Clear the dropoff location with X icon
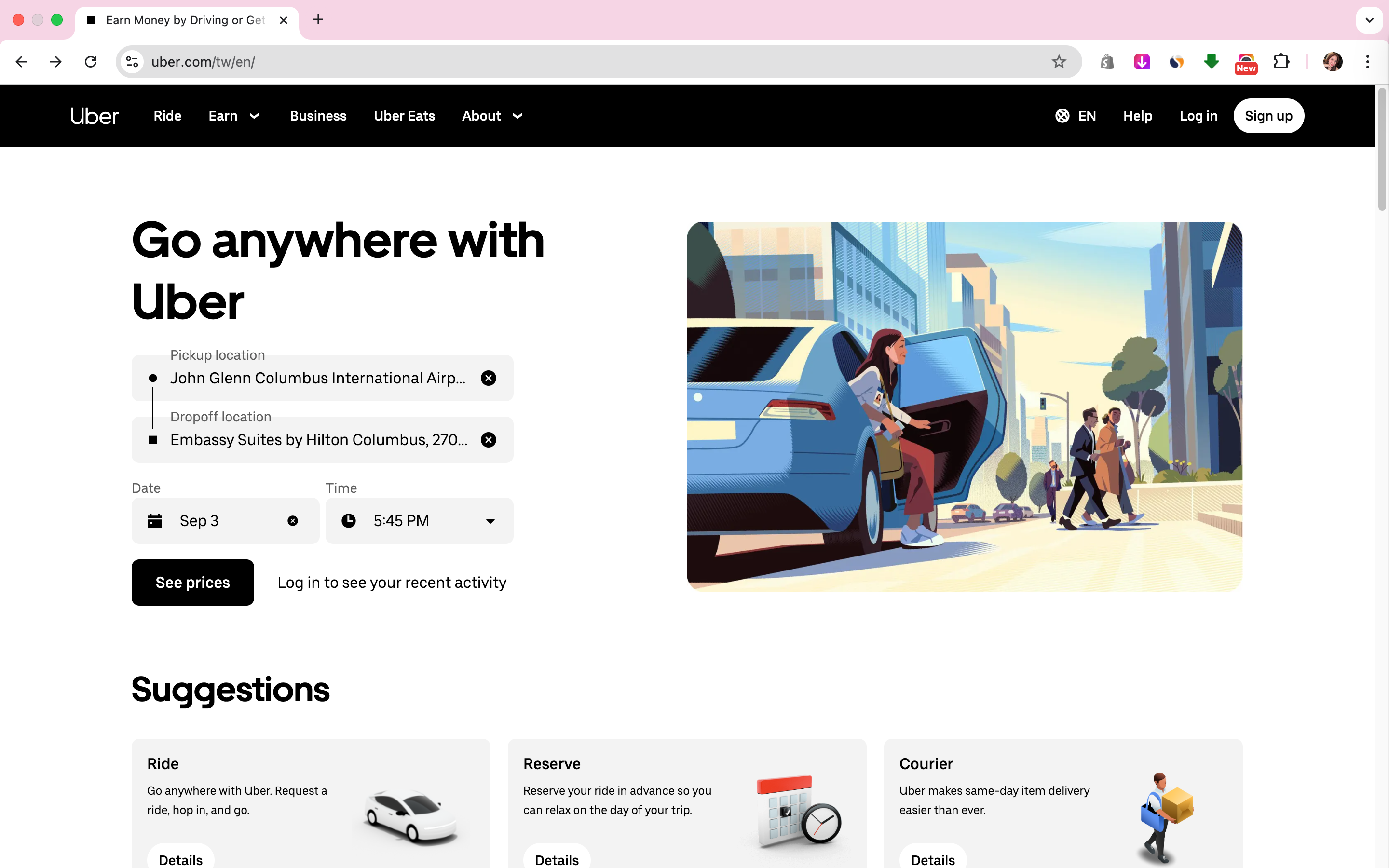 pos(488,440)
